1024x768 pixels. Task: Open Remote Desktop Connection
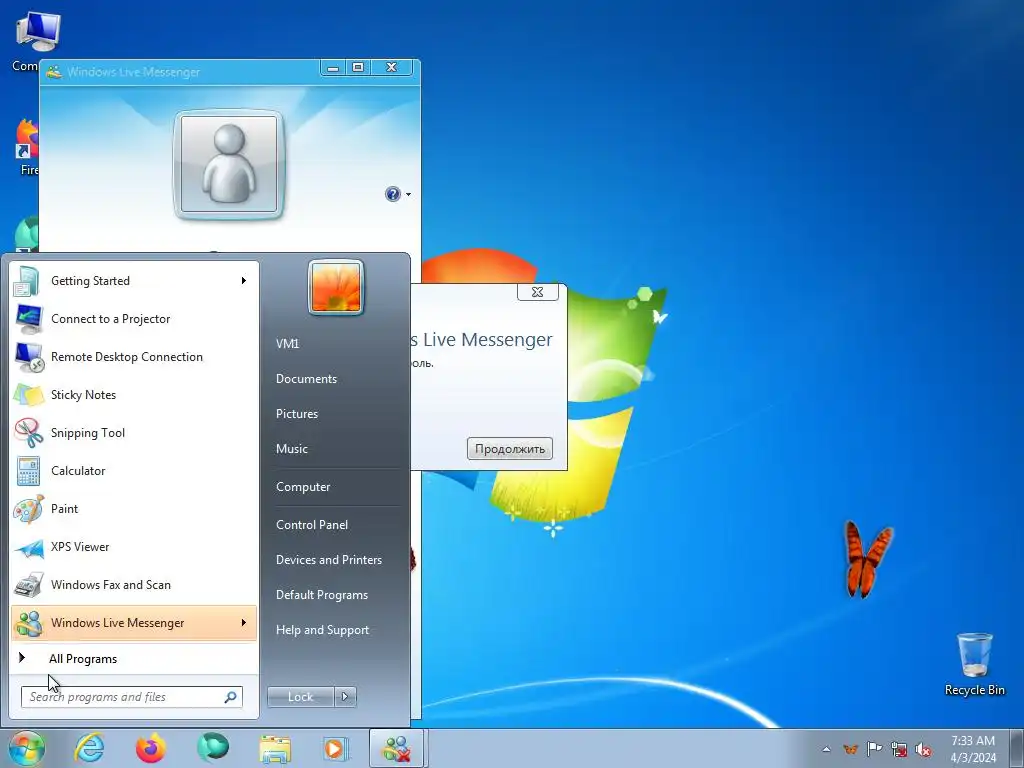[134, 357]
